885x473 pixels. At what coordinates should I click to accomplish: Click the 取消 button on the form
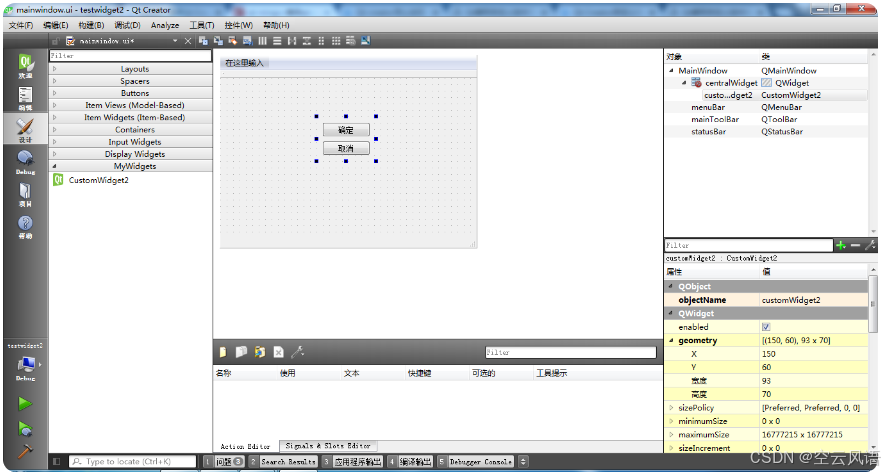tap(346, 148)
